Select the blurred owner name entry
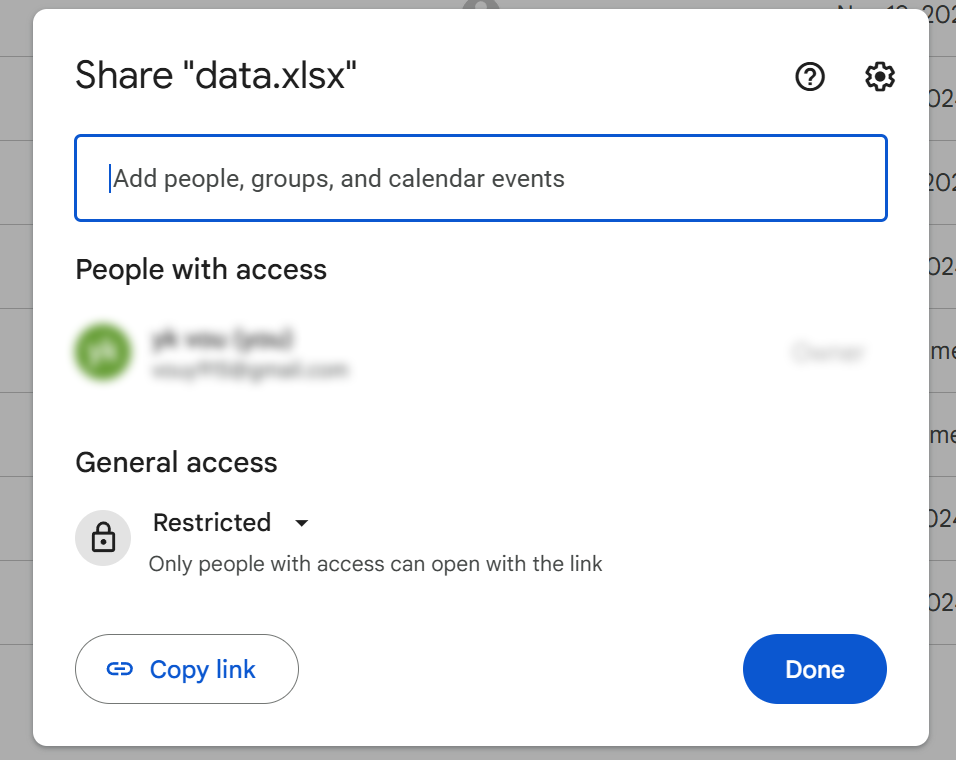Viewport: 956px width, 760px height. point(222,339)
